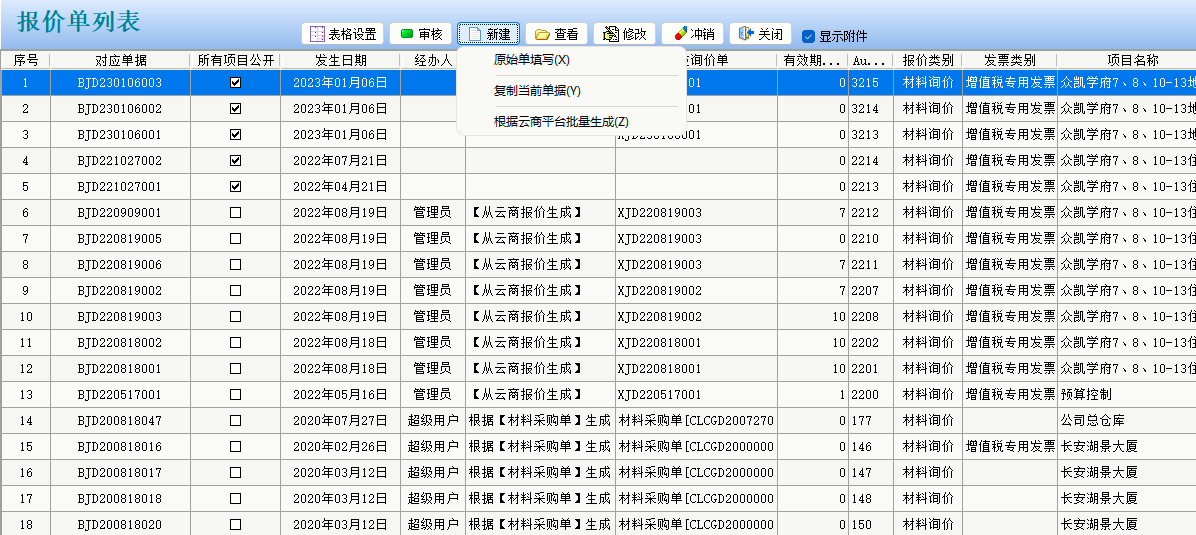
Task: Click the 表格设置 grid icon
Action: point(318,34)
